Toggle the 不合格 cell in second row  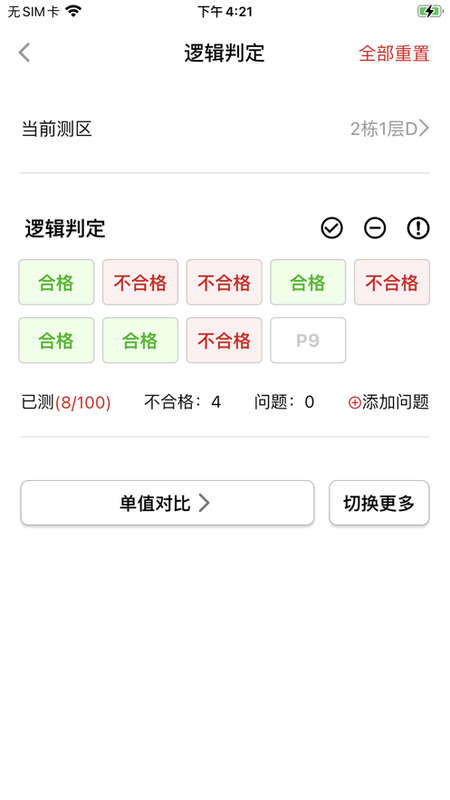click(x=224, y=340)
